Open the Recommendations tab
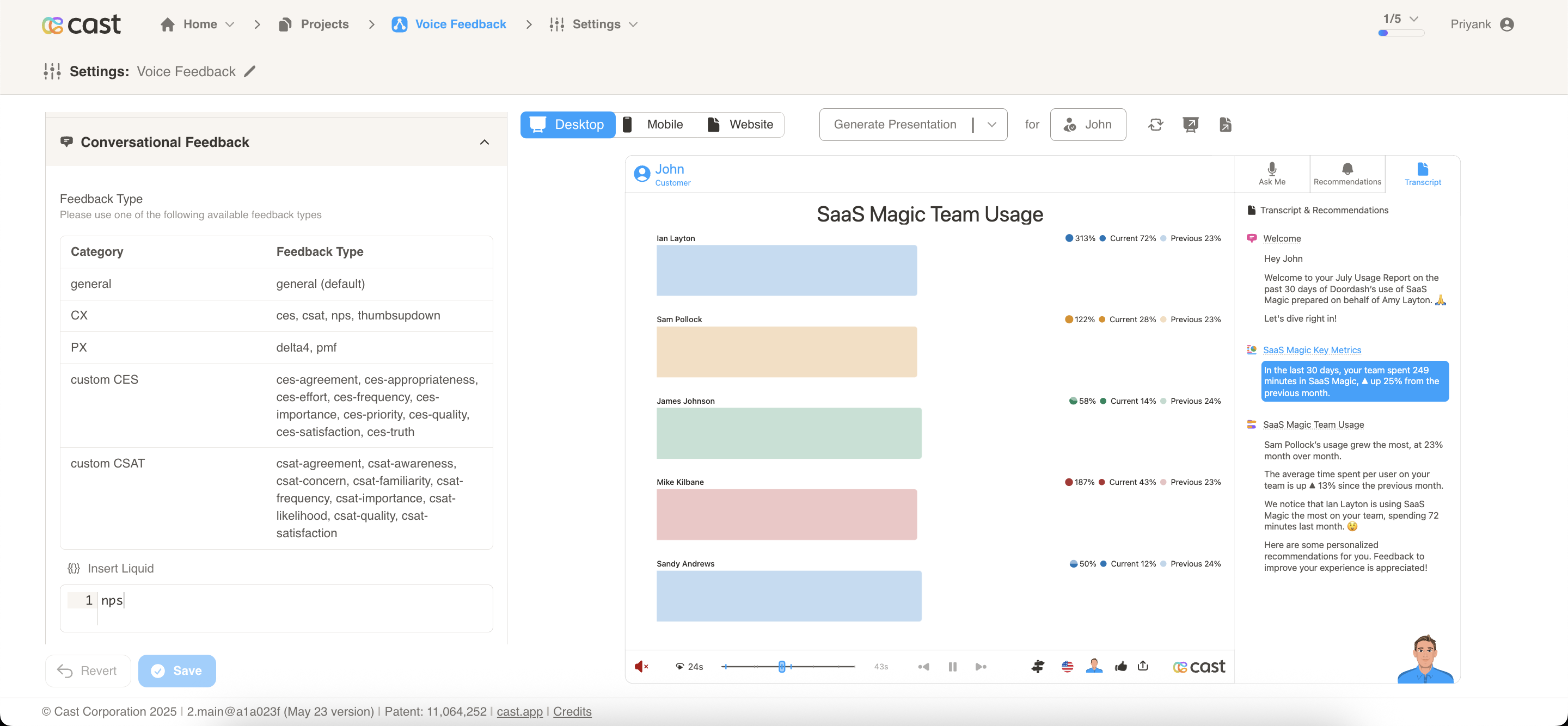 point(1347,174)
